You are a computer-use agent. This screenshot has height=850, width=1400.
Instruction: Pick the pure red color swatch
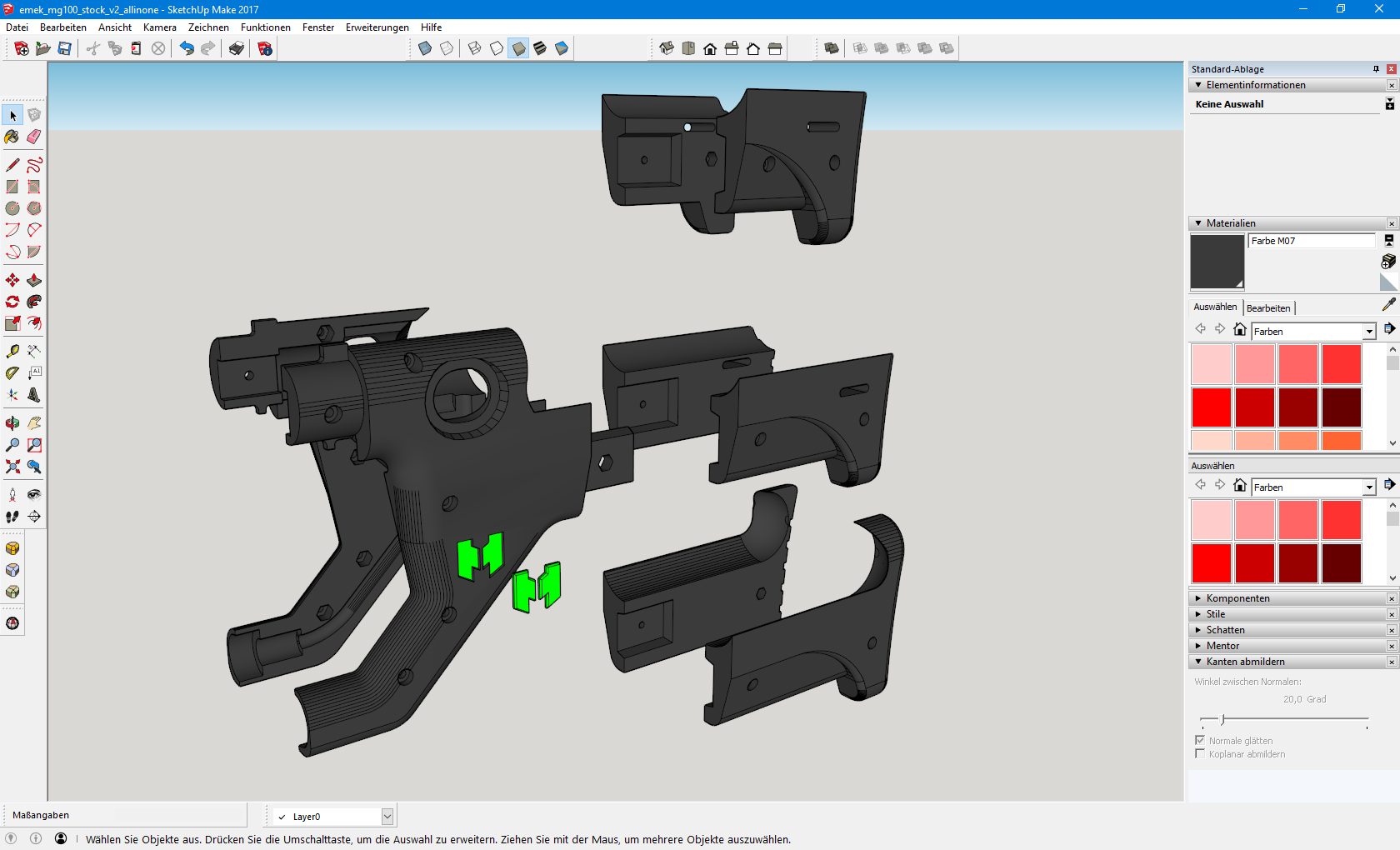coord(1211,407)
